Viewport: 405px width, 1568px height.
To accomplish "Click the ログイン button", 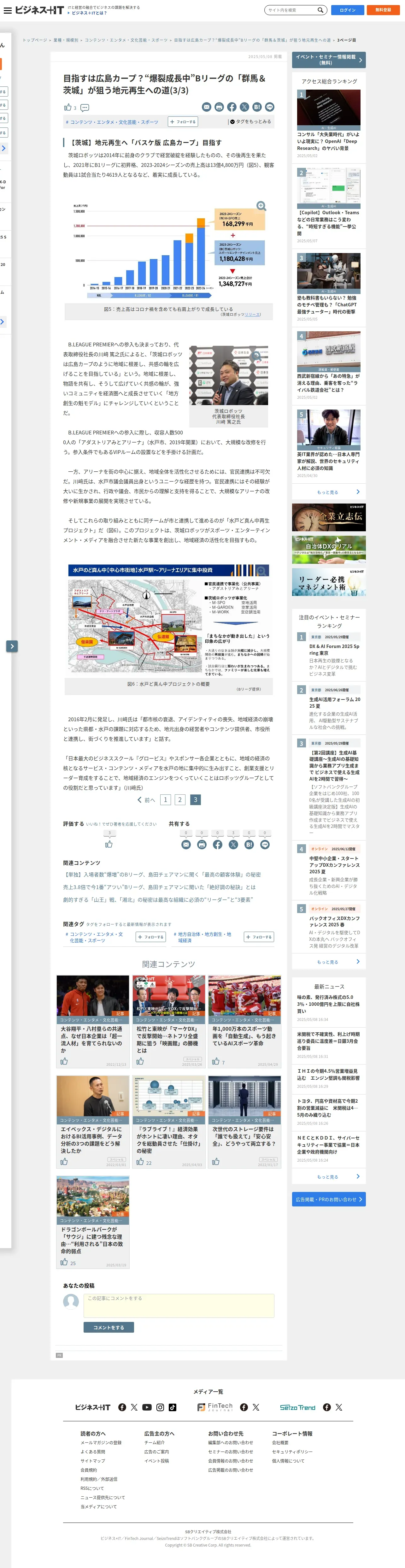I will pos(347,10).
